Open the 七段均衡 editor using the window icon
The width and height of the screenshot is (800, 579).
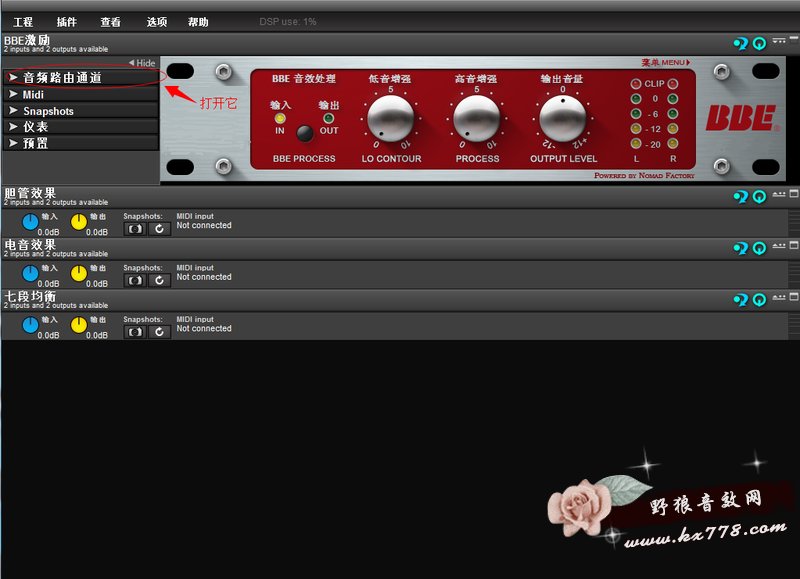click(794, 297)
